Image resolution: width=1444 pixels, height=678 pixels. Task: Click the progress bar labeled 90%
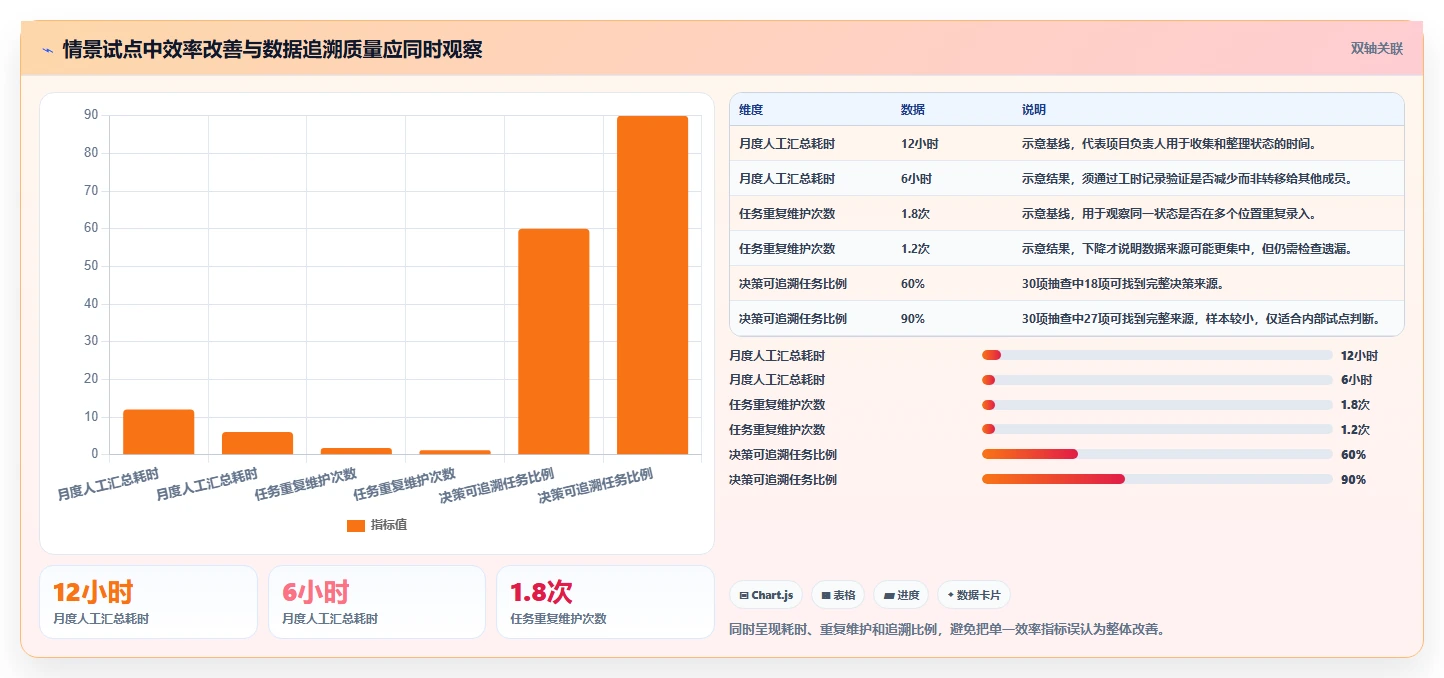(x=1157, y=480)
